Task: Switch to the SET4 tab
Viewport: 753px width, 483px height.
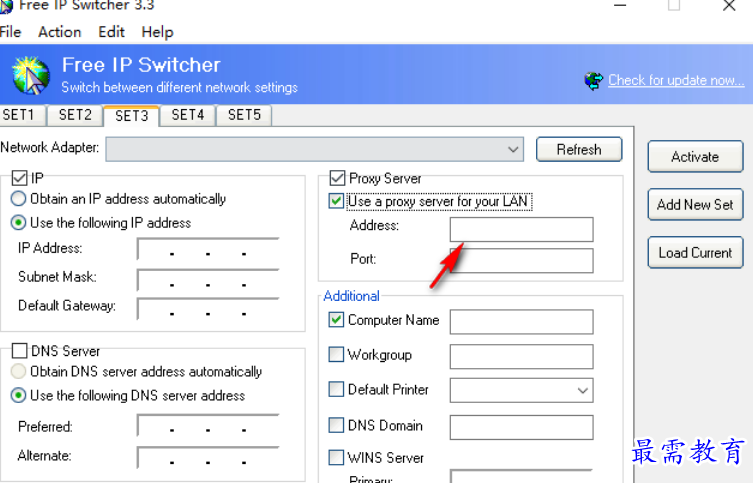Action: (x=188, y=115)
